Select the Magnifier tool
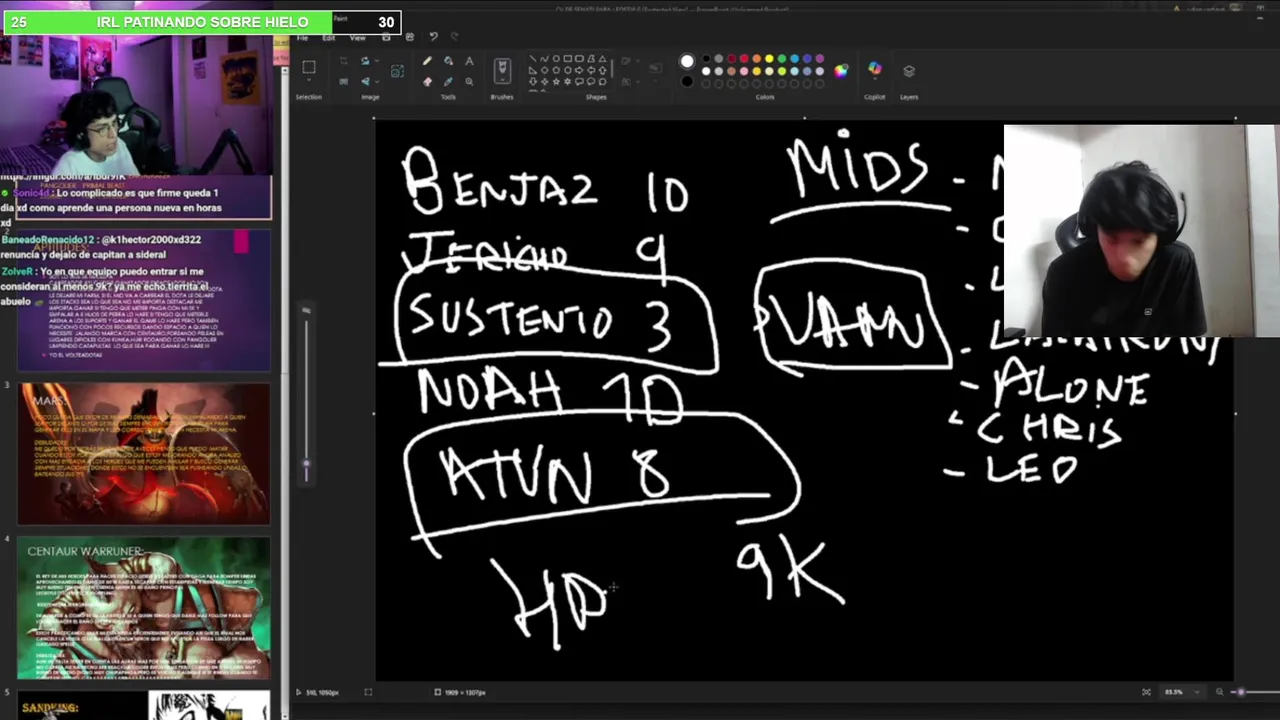1280x720 pixels. 469,82
